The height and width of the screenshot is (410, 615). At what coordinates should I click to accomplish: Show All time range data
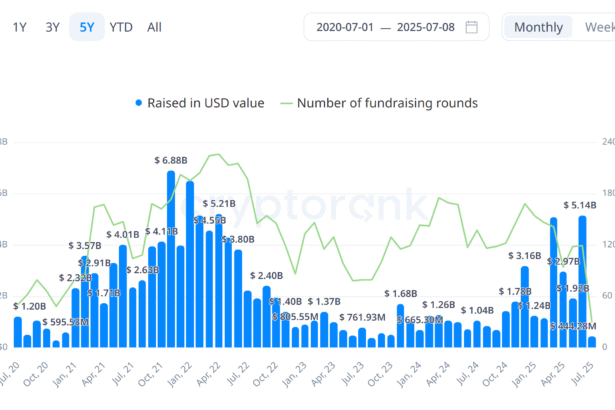154,27
